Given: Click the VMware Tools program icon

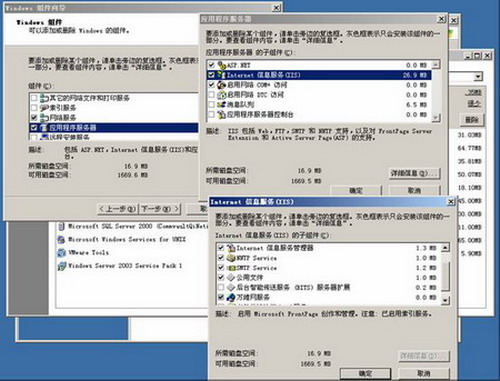Looking at the screenshot, I should (x=62, y=253).
